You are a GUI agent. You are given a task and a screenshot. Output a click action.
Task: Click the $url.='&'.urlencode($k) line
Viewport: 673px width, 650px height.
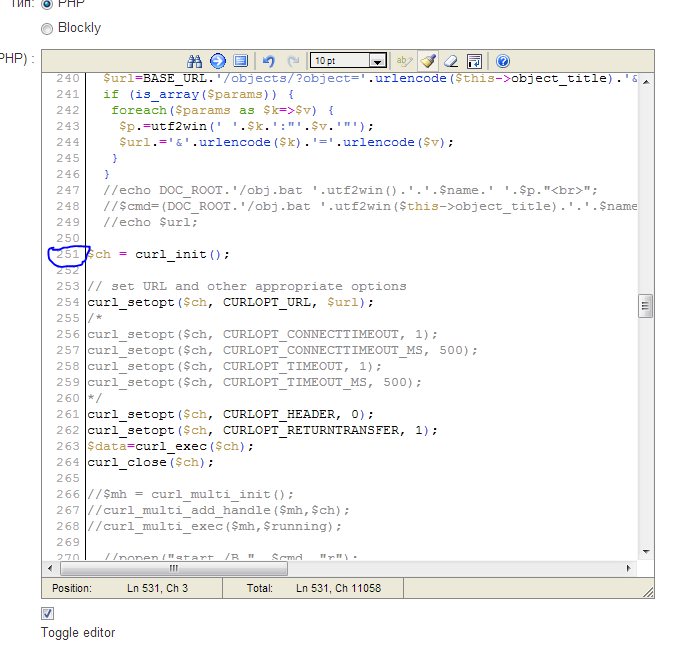pyautogui.click(x=286, y=142)
